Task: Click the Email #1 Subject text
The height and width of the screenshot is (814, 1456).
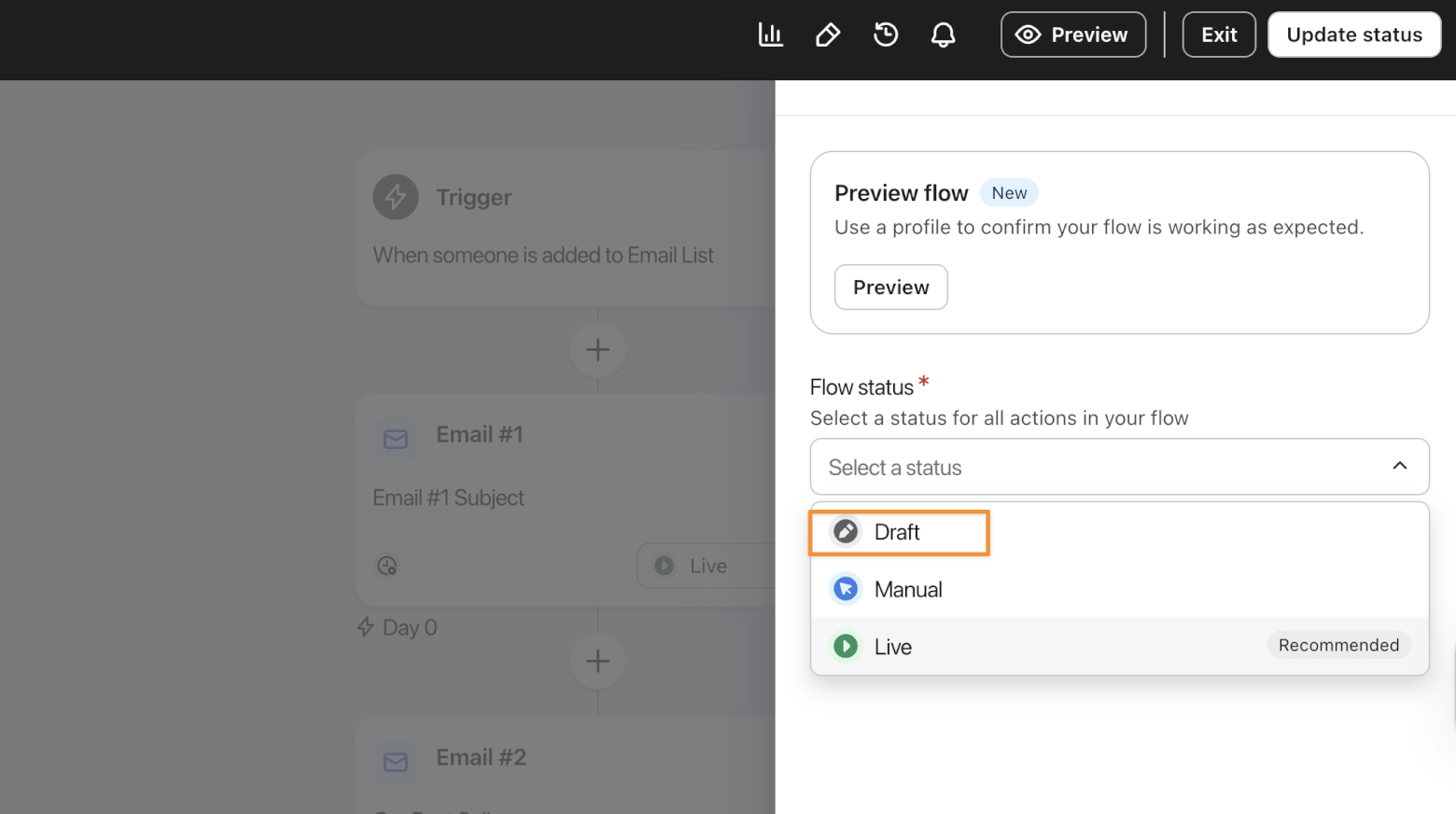Action: pyautogui.click(x=448, y=498)
